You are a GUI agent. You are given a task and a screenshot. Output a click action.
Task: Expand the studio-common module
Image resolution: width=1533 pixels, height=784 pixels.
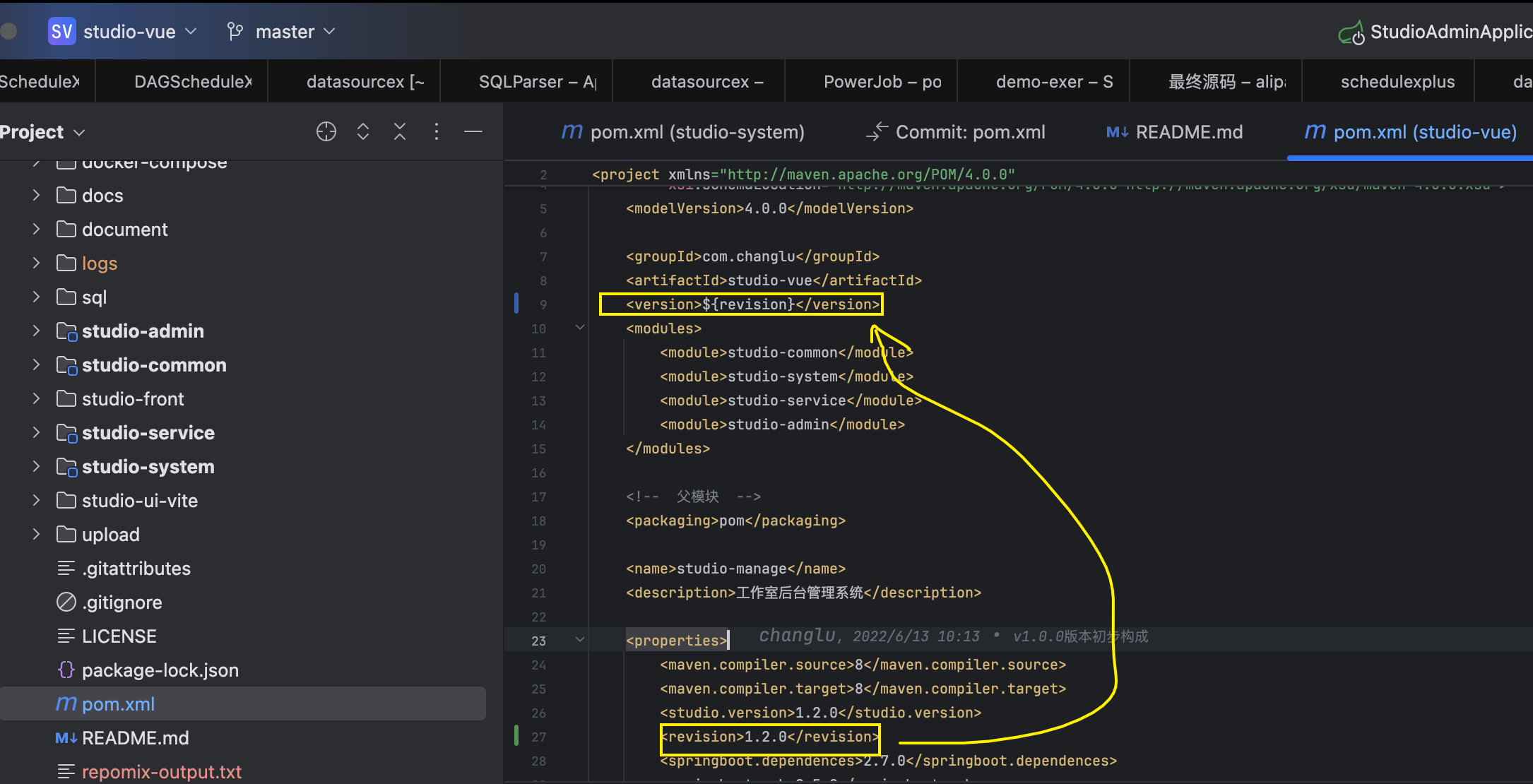pyautogui.click(x=37, y=364)
